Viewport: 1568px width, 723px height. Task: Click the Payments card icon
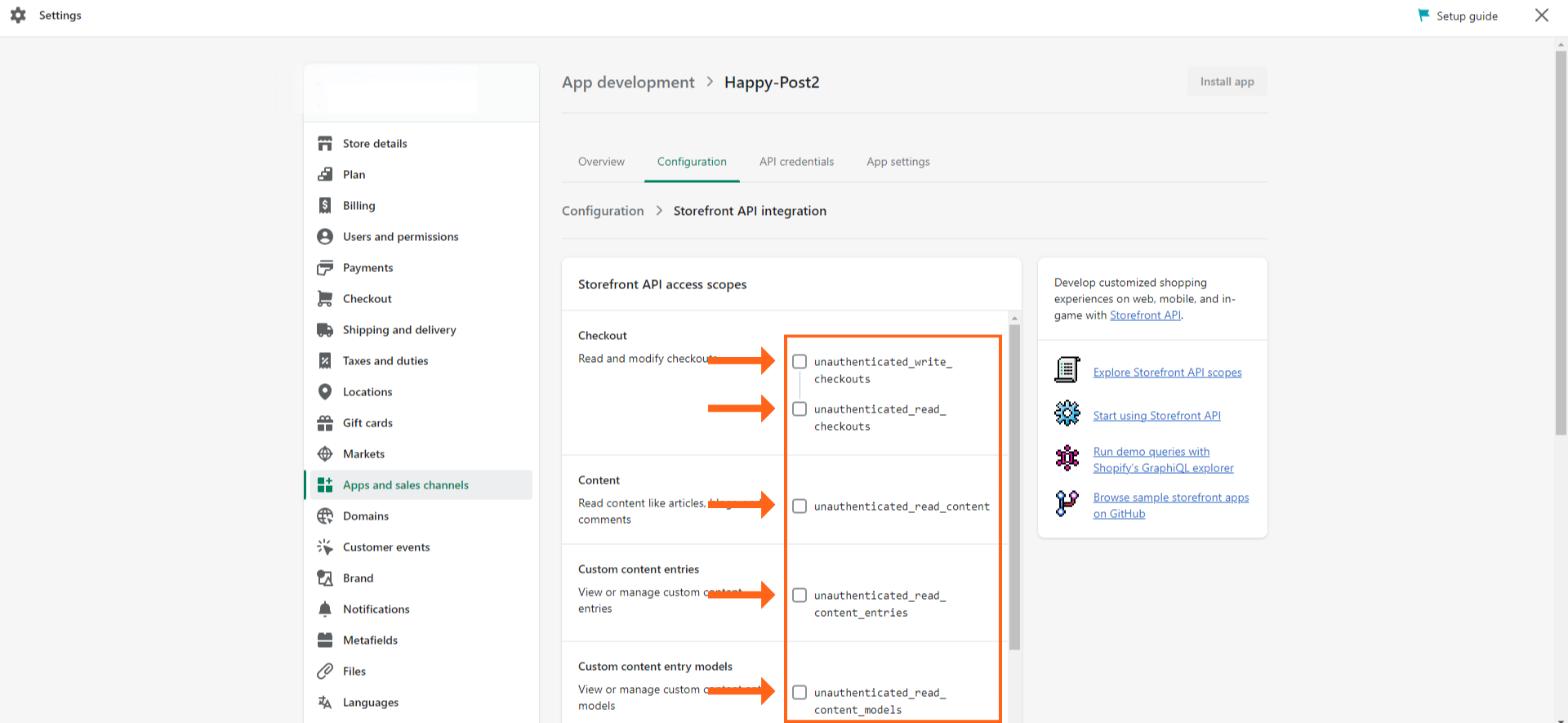325,268
